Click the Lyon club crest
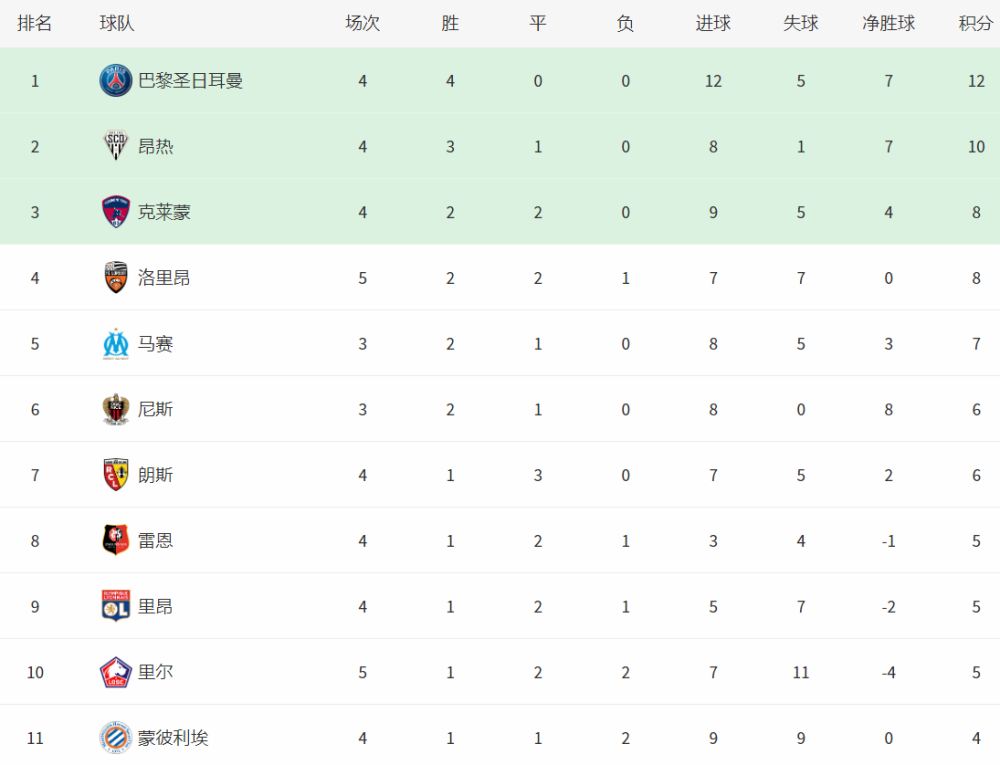This screenshot has width=1000, height=765. [x=116, y=606]
